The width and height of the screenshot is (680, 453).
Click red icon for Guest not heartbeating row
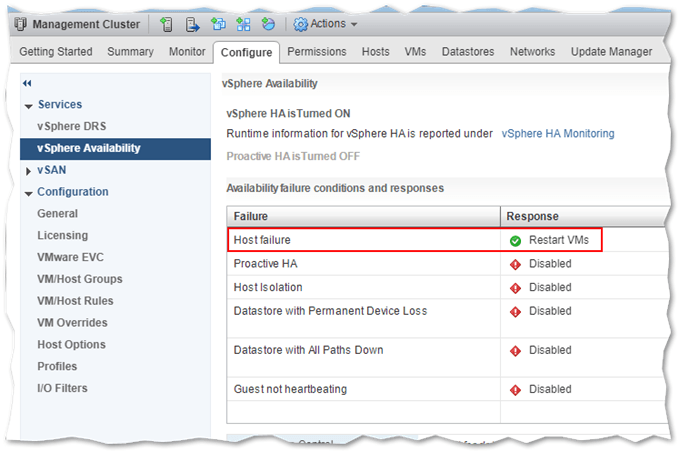(515, 390)
